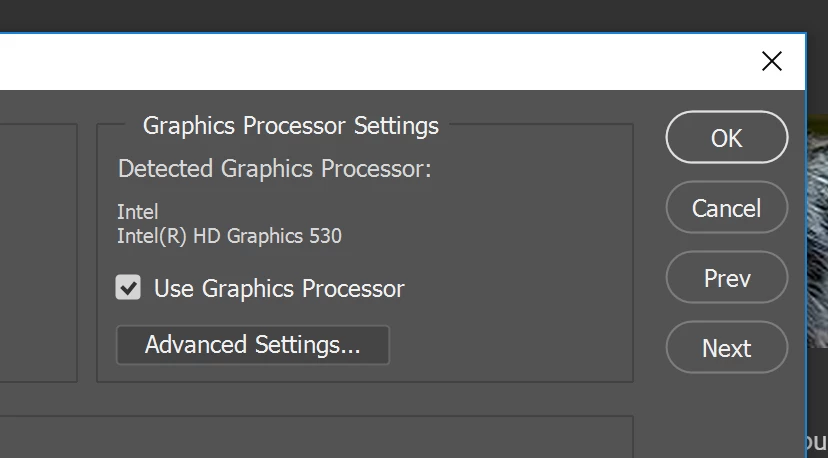Viewport: 828px width, 458px height.
Task: Click the Intel(R) HD Graphics 530 text
Action: click(229, 236)
